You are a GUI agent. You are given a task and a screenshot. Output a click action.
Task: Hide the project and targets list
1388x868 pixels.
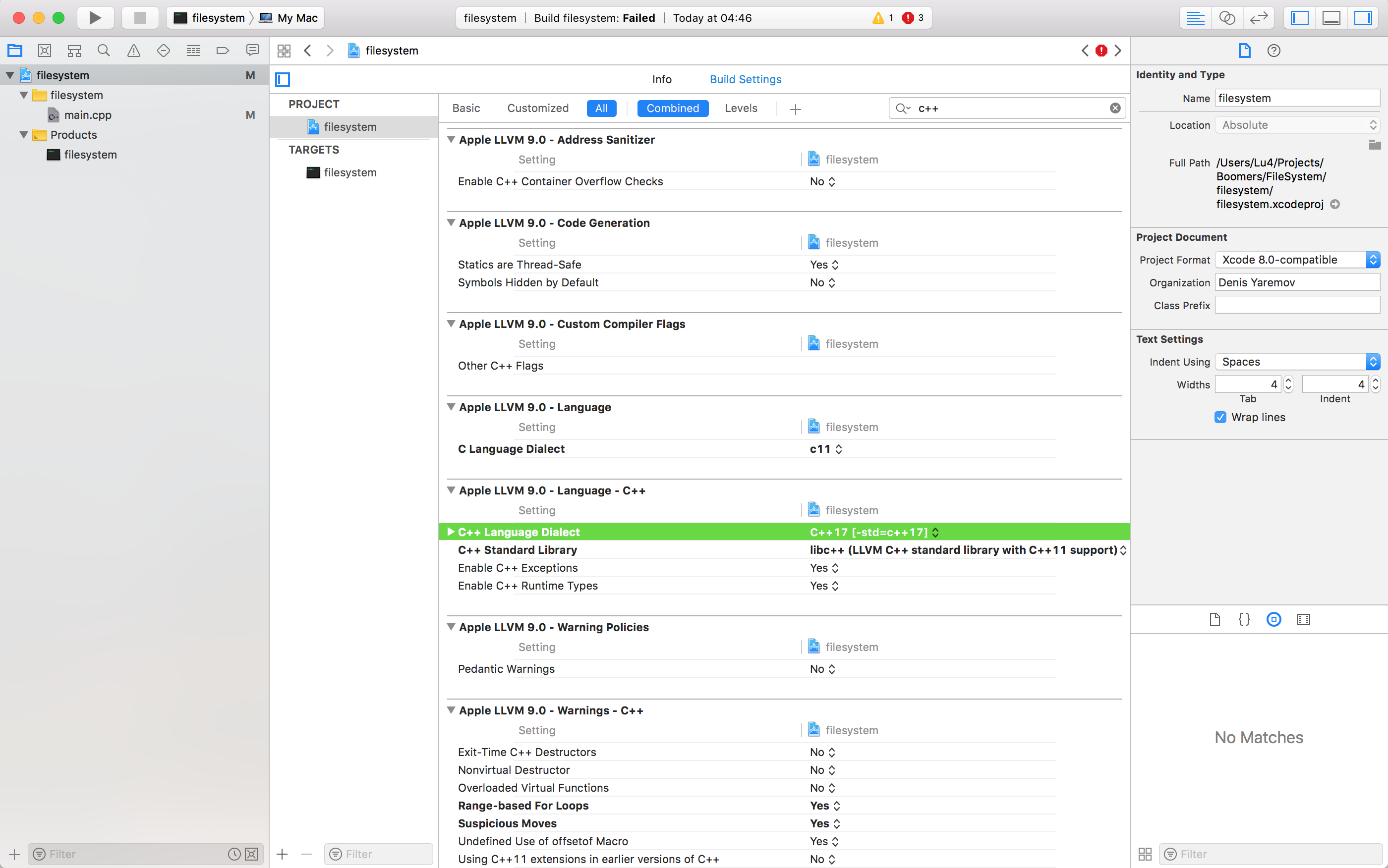[x=283, y=79]
